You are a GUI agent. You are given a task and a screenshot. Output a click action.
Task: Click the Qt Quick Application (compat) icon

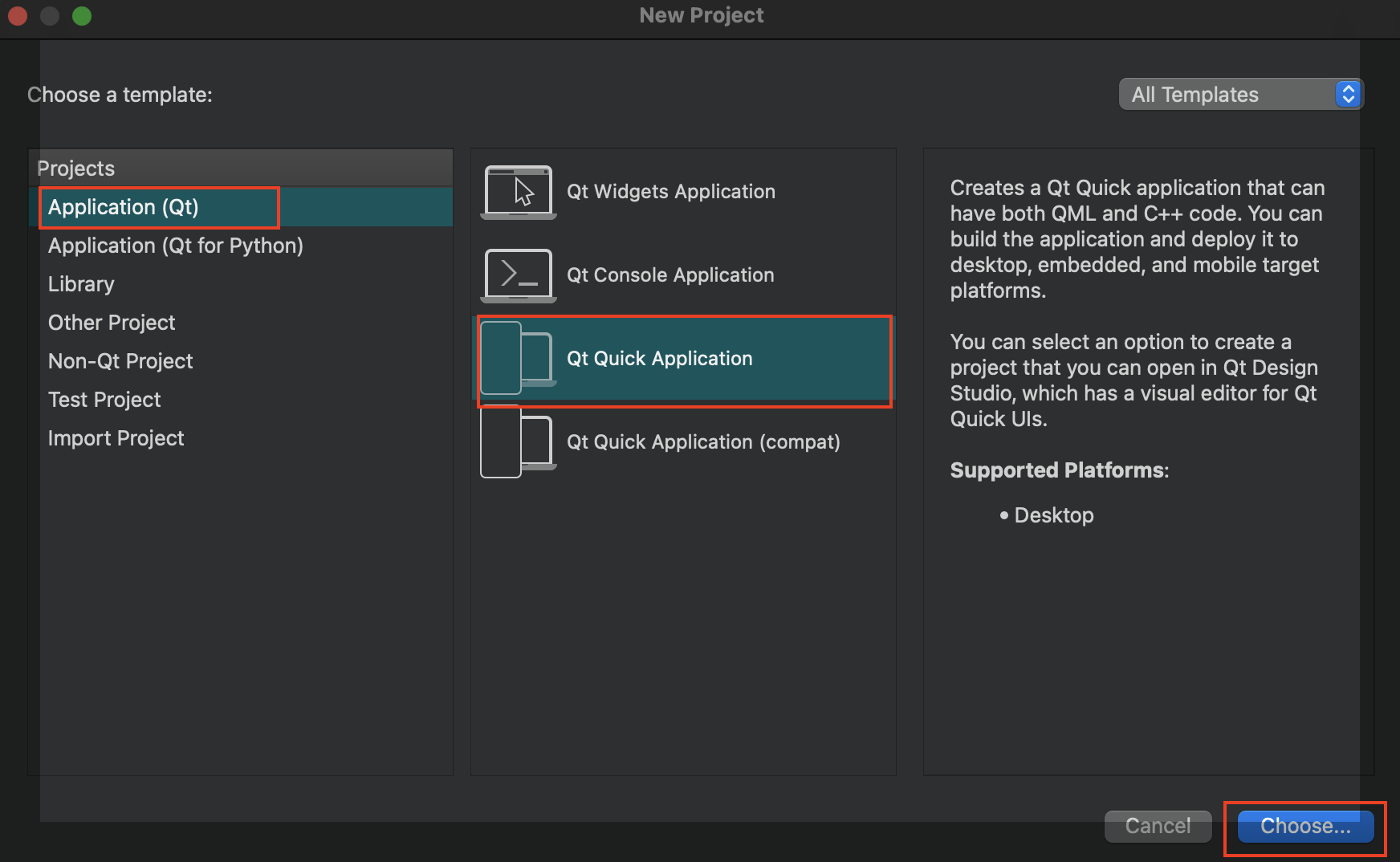point(518,442)
